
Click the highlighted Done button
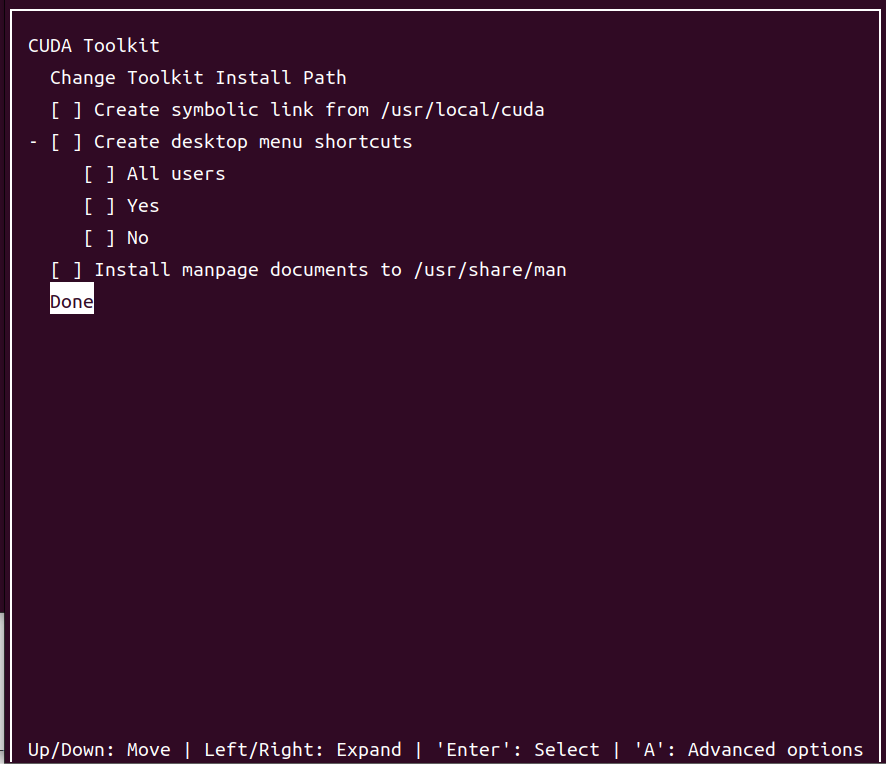pyautogui.click(x=72, y=302)
